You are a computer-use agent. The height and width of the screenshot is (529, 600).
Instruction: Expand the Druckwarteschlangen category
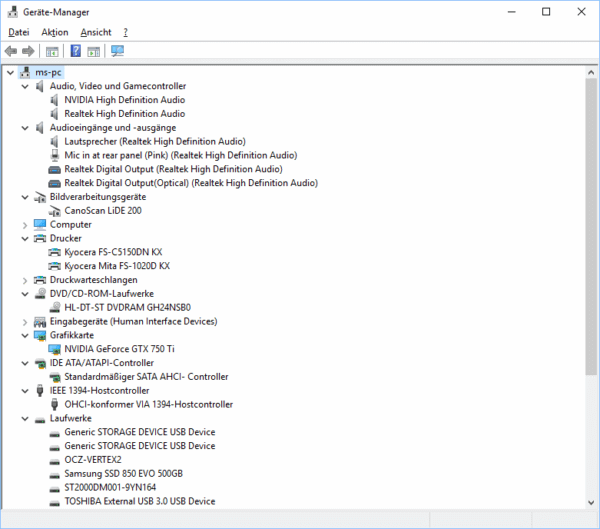[25, 281]
